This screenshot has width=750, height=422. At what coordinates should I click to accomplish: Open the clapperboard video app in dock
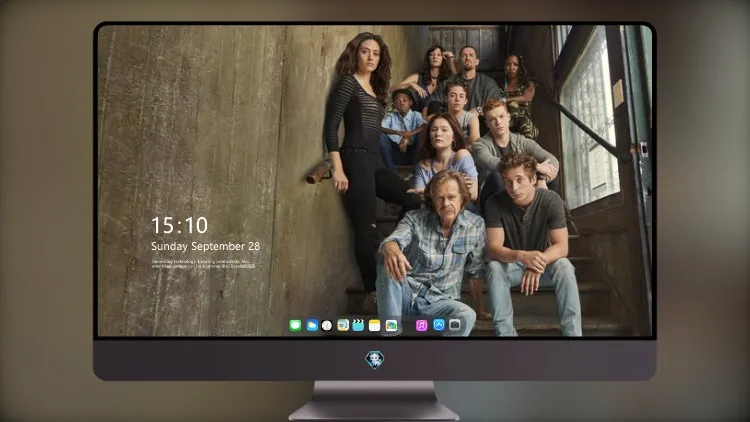[358, 325]
